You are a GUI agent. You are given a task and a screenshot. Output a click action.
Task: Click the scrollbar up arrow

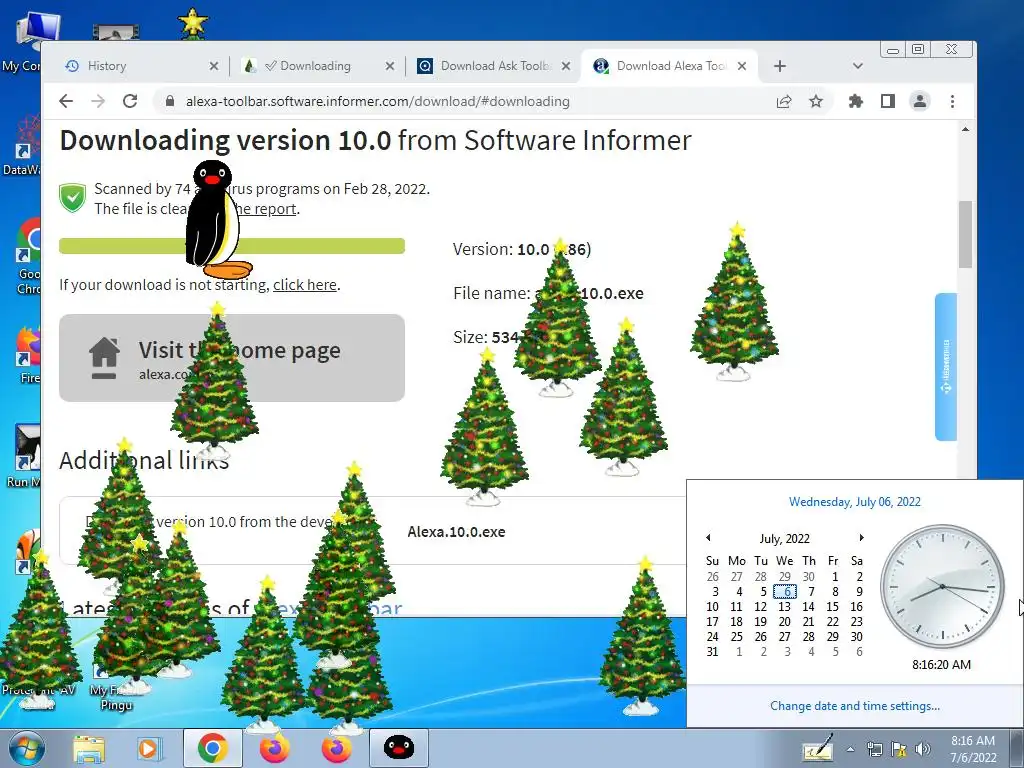tap(965, 130)
